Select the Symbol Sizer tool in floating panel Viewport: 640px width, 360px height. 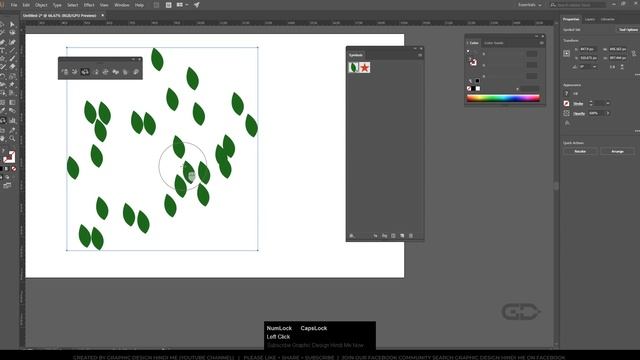(x=96, y=72)
